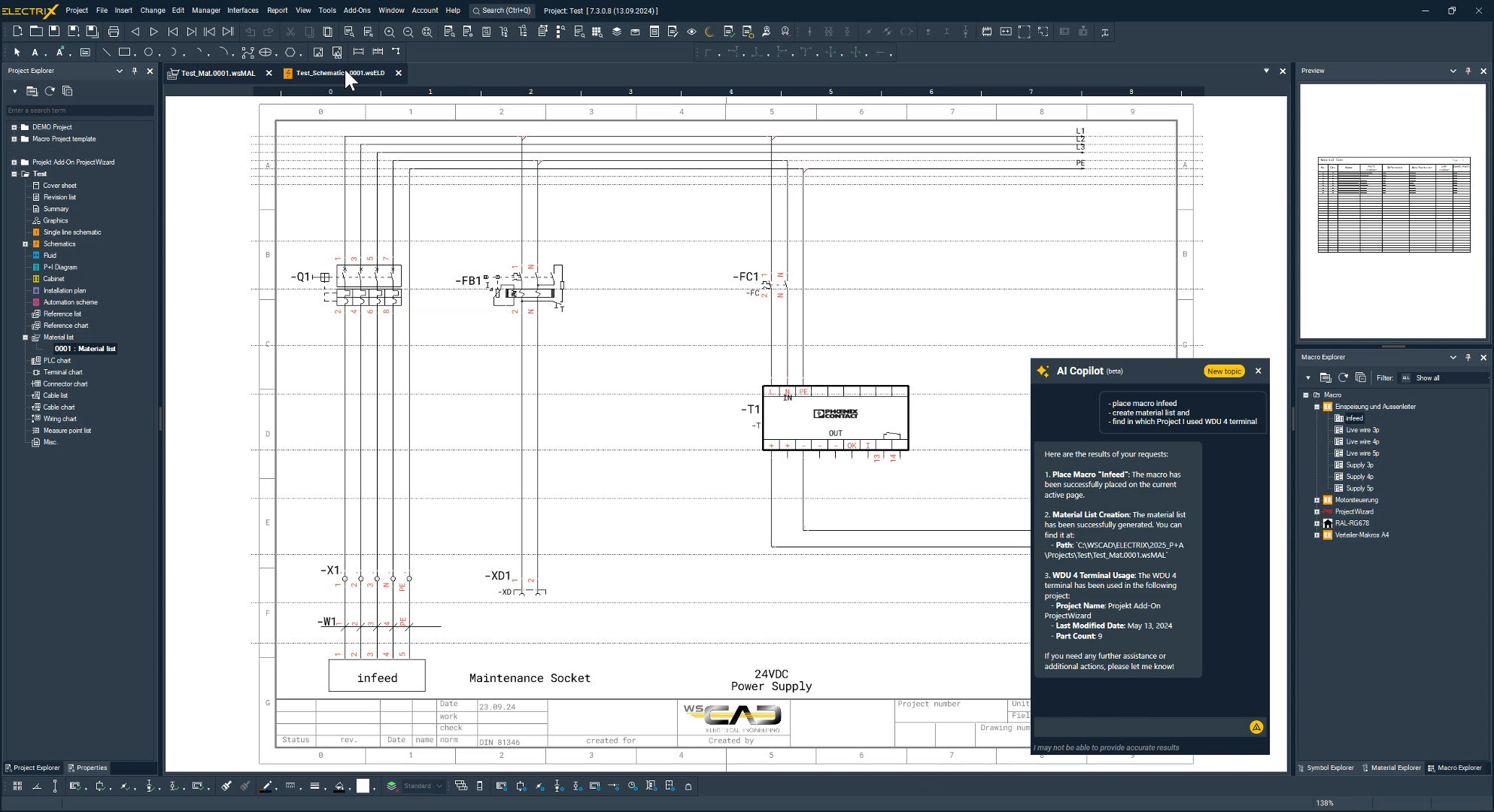Image resolution: width=1494 pixels, height=812 pixels.
Task: Click the Zoom In magnifier icon
Action: (x=389, y=32)
